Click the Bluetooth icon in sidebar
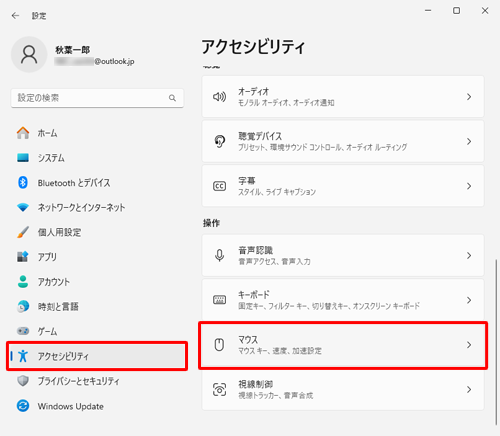 point(23,182)
